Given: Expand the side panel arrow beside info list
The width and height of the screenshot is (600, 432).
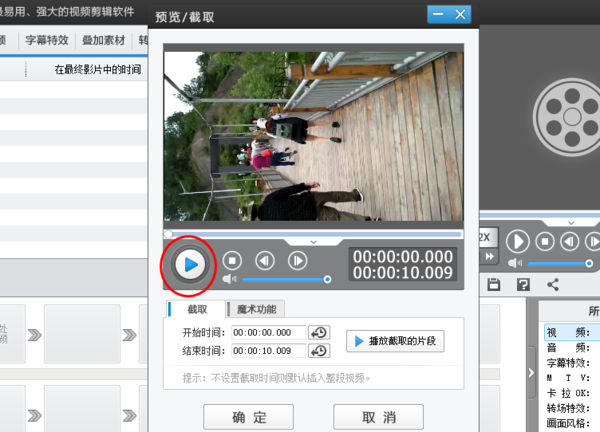Looking at the screenshot, I should [x=531, y=372].
